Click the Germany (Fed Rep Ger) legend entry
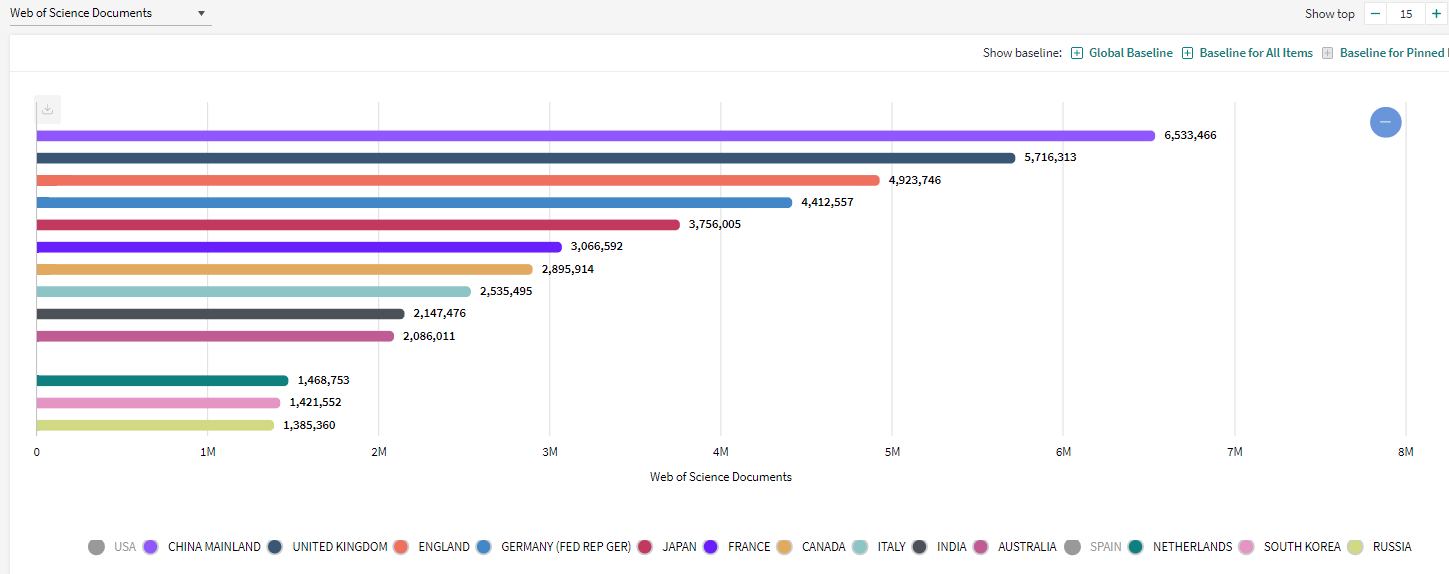The width and height of the screenshot is (1449, 574). click(x=554, y=547)
